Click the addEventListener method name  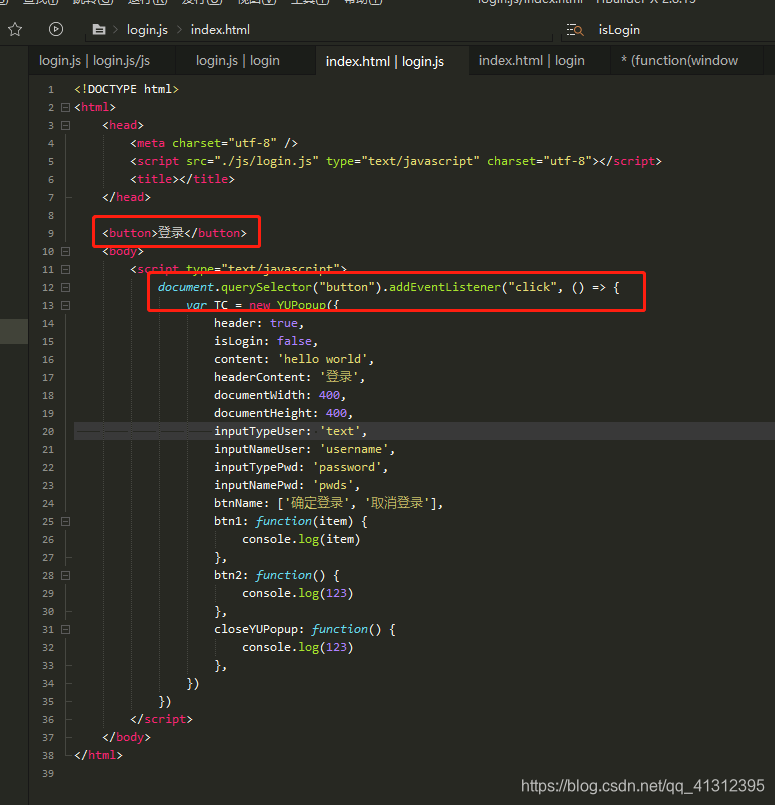click(x=444, y=287)
